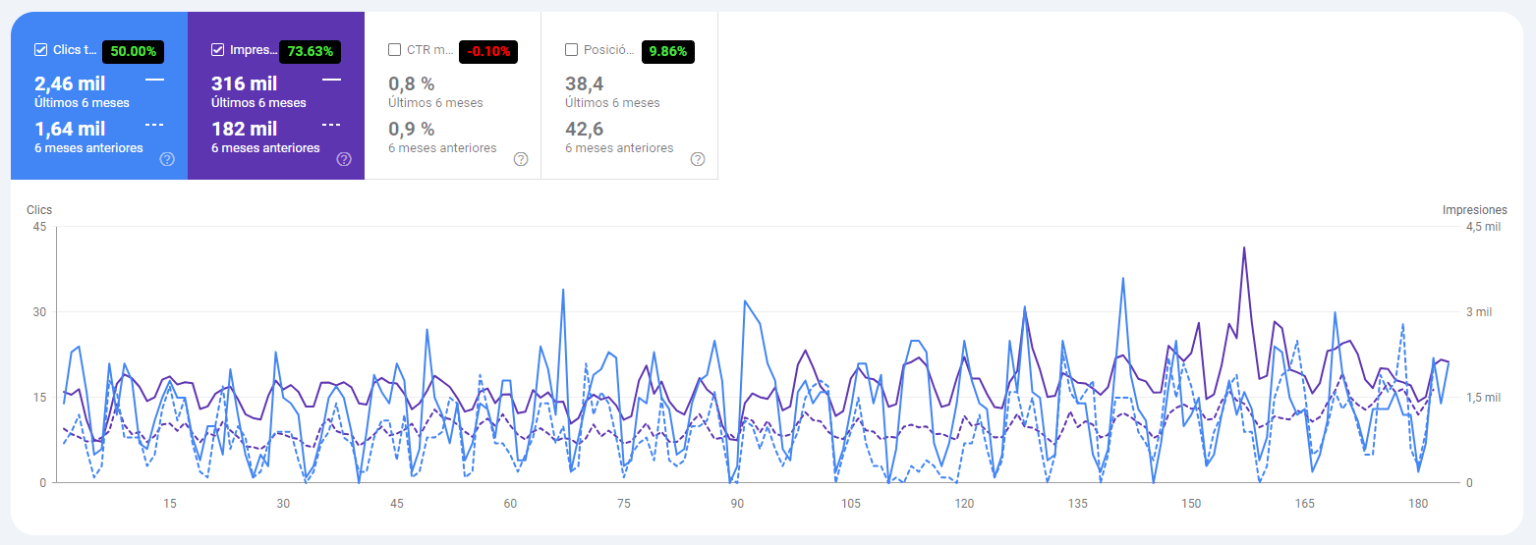
Task: Select the CTR card's 0,8 % value
Action: tap(411, 84)
